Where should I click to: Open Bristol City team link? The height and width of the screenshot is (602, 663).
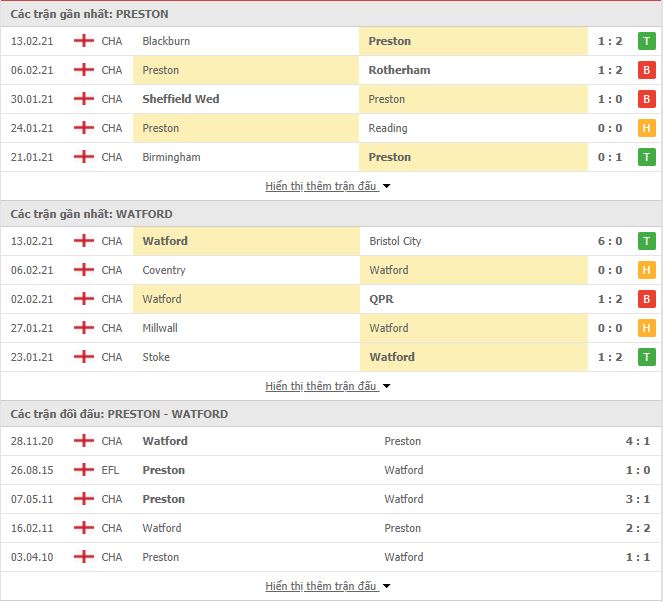pyautogui.click(x=395, y=241)
